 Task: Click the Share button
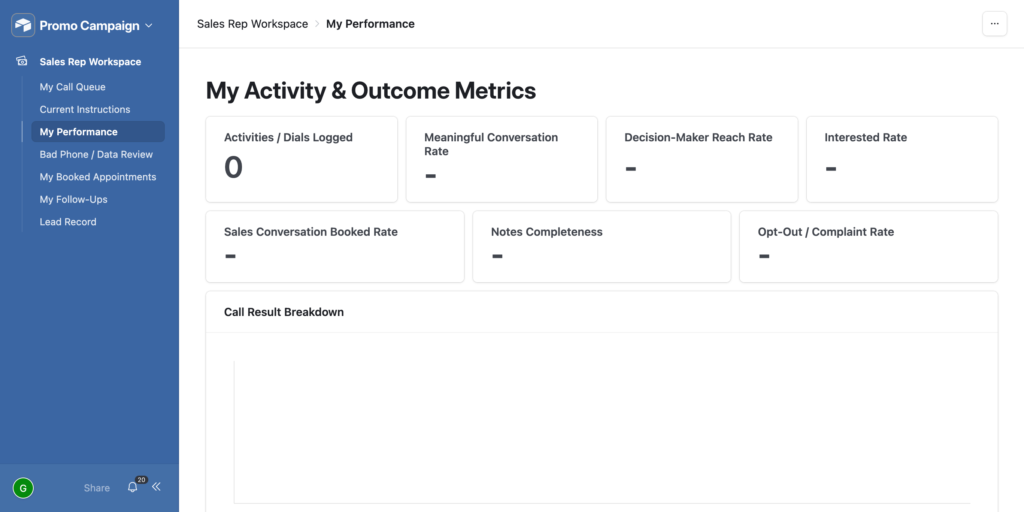click(x=97, y=488)
